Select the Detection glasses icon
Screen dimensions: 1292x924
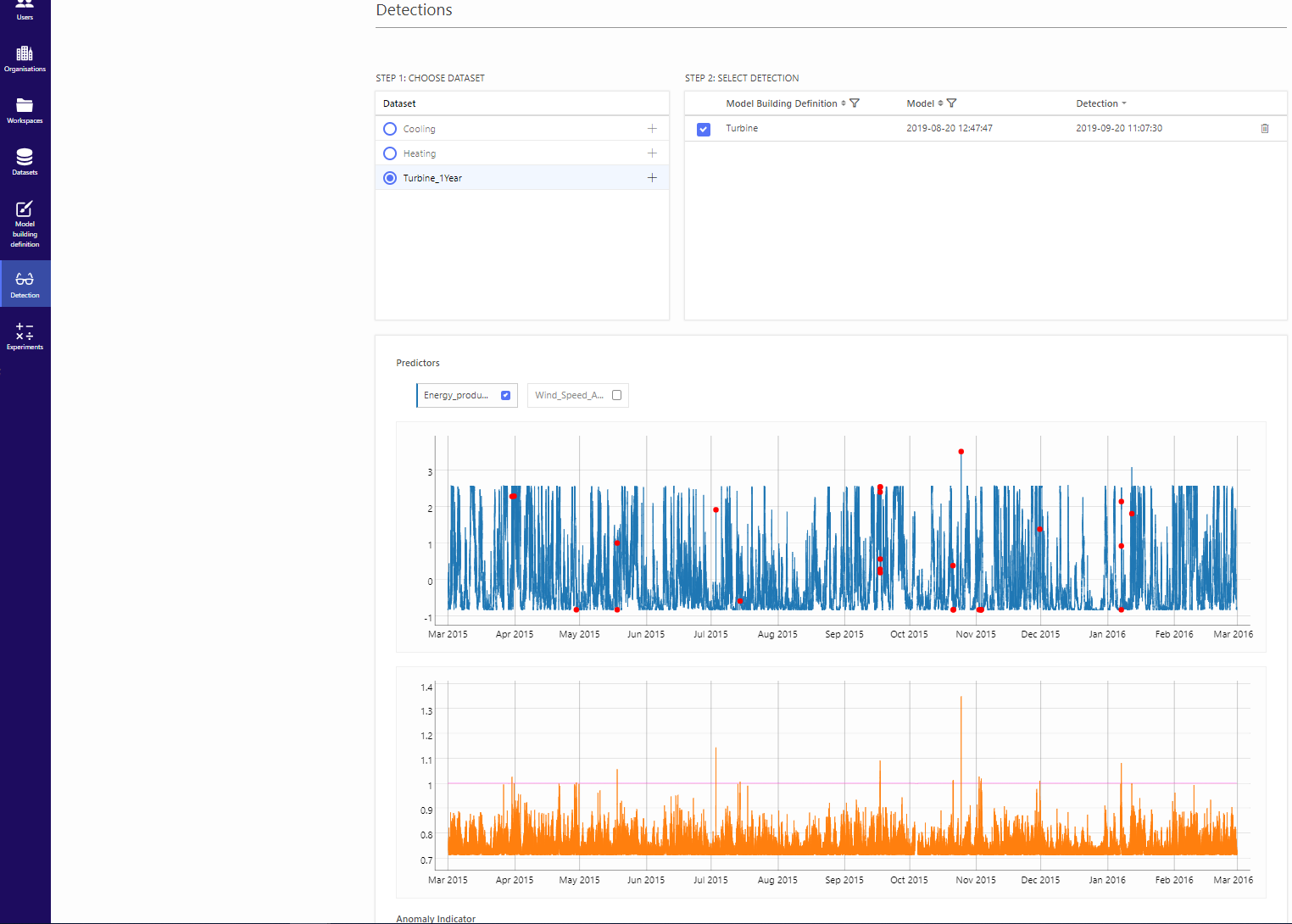point(25,279)
